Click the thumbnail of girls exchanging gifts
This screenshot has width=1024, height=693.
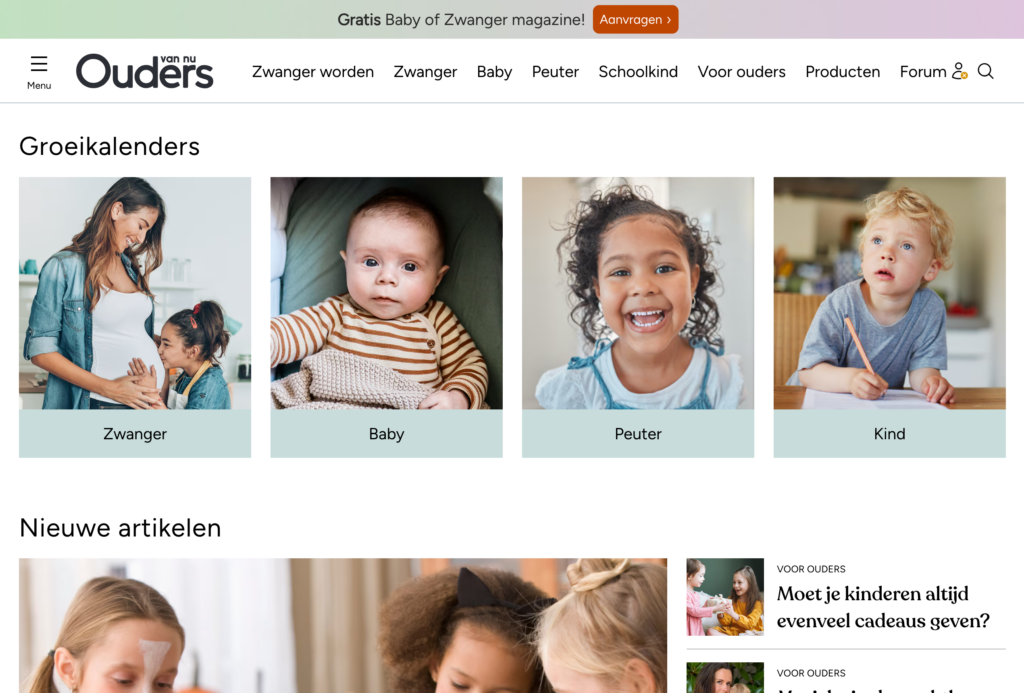coord(725,596)
